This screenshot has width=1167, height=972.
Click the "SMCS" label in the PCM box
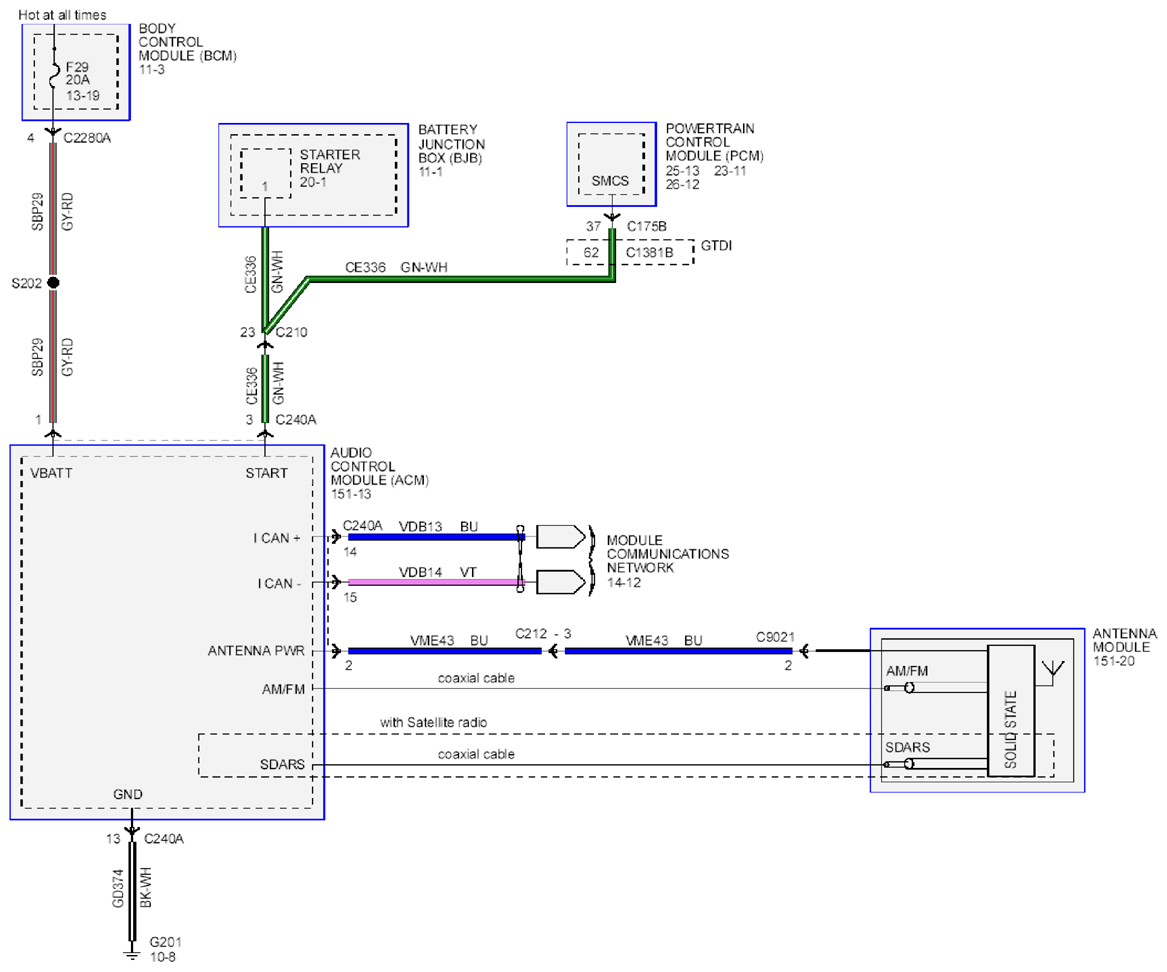point(610,181)
